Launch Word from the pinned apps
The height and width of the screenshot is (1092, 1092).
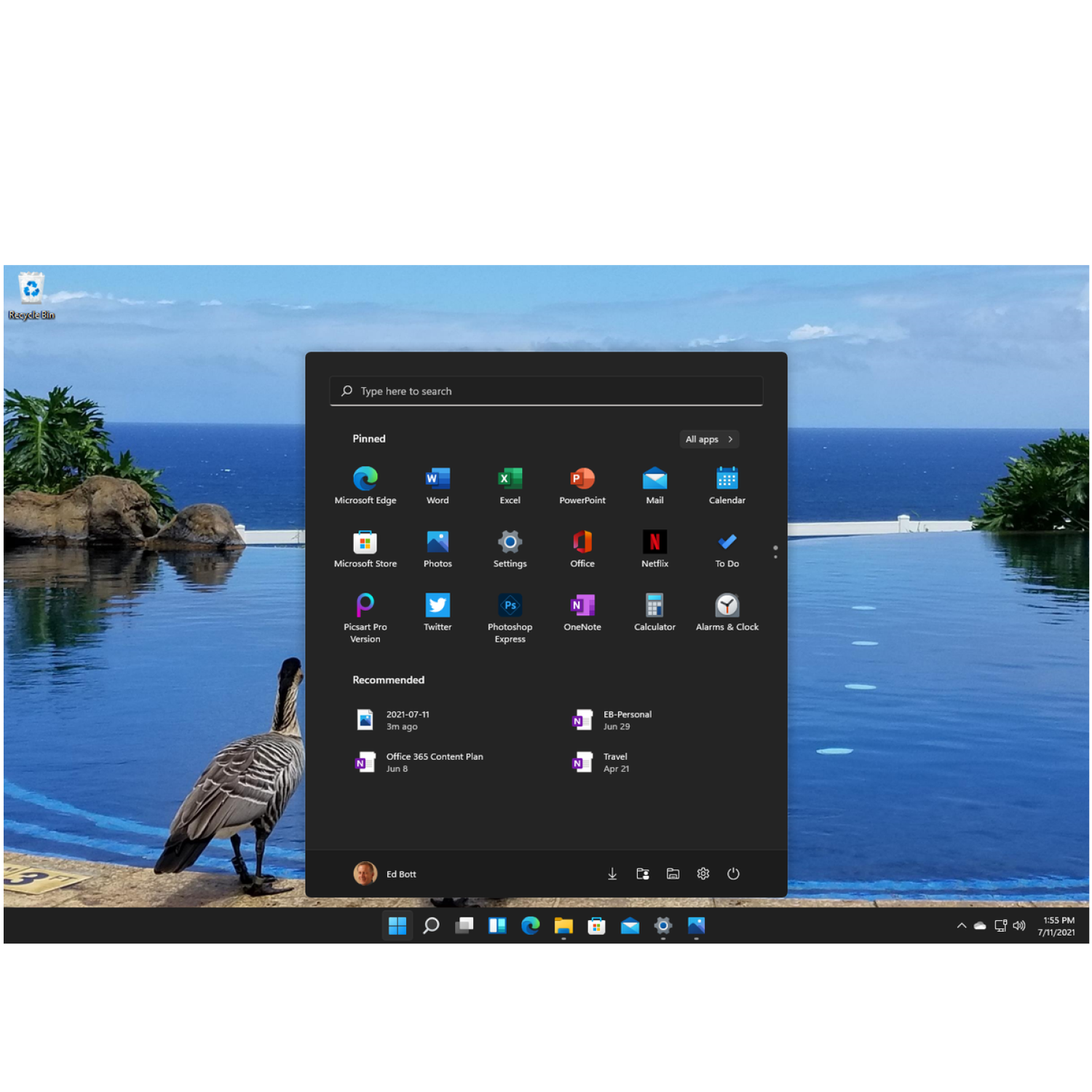point(438,479)
